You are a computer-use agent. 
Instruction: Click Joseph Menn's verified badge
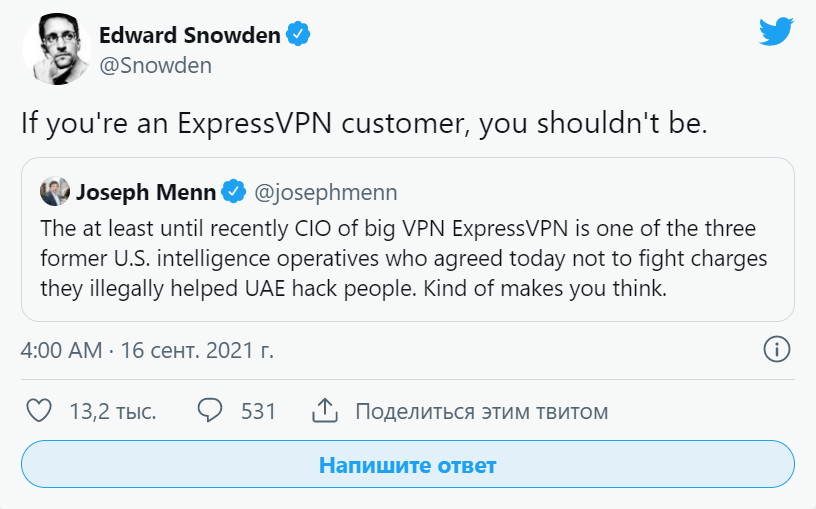(233, 190)
